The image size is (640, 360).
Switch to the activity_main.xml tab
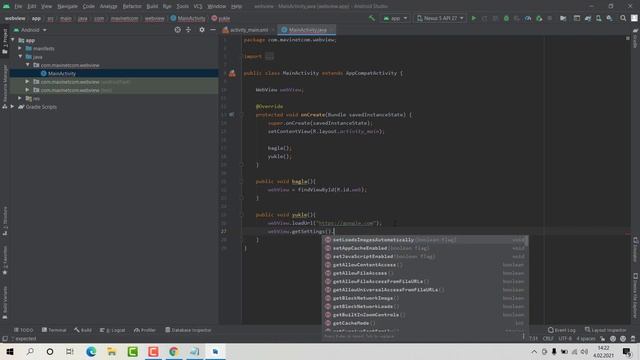coord(248,30)
